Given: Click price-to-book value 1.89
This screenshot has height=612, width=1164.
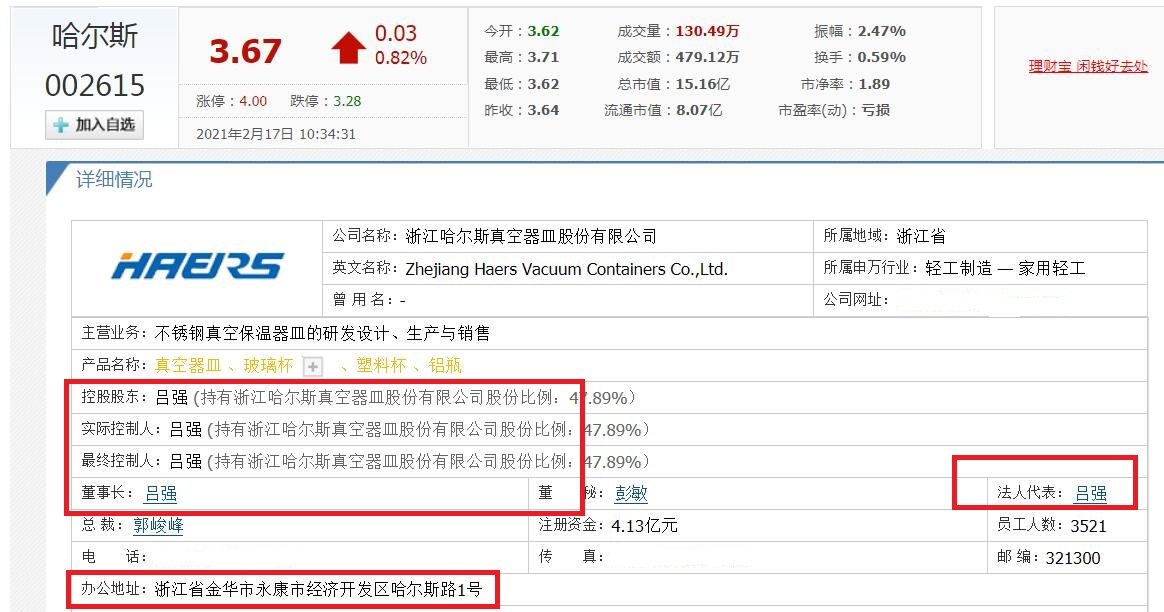Looking at the screenshot, I should click(x=874, y=84).
